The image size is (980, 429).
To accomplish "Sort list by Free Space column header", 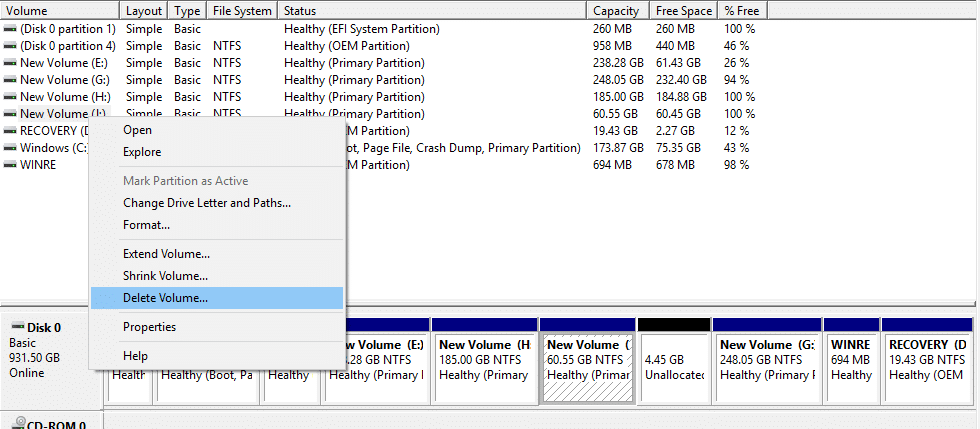I will click(684, 11).
